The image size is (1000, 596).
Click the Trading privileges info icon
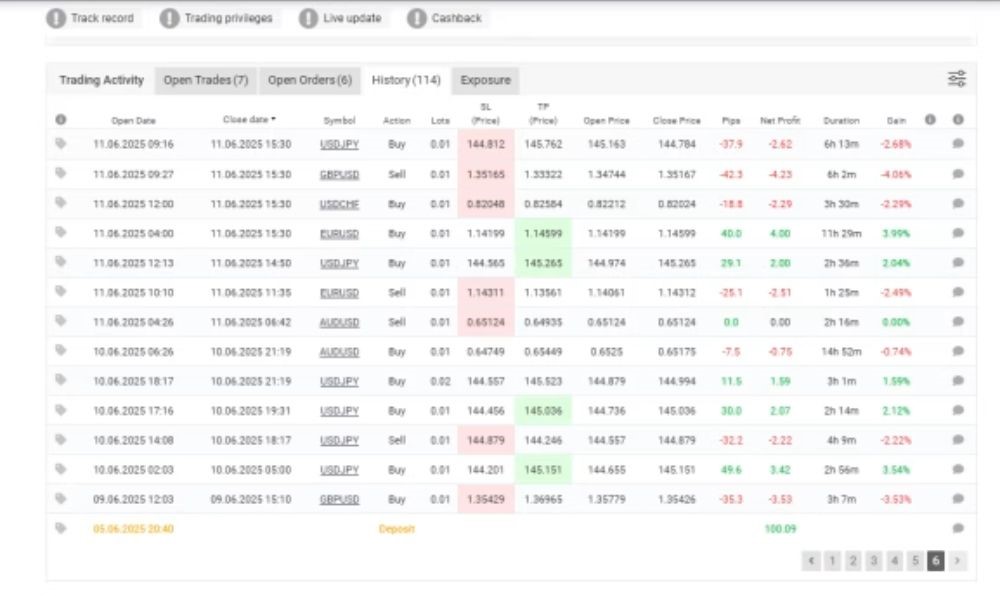point(170,18)
